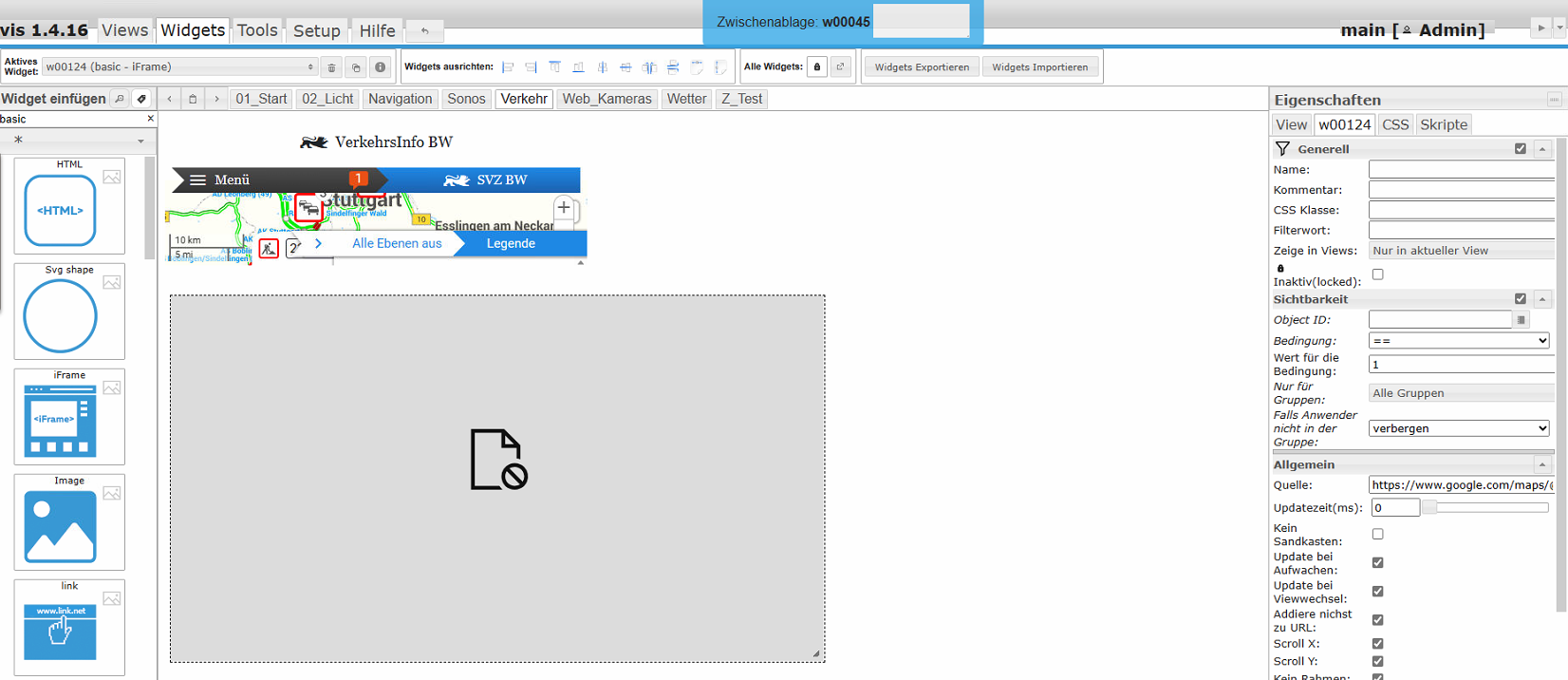Open the Legende map button
Viewport: 1568px width, 680px height.
pos(511,244)
